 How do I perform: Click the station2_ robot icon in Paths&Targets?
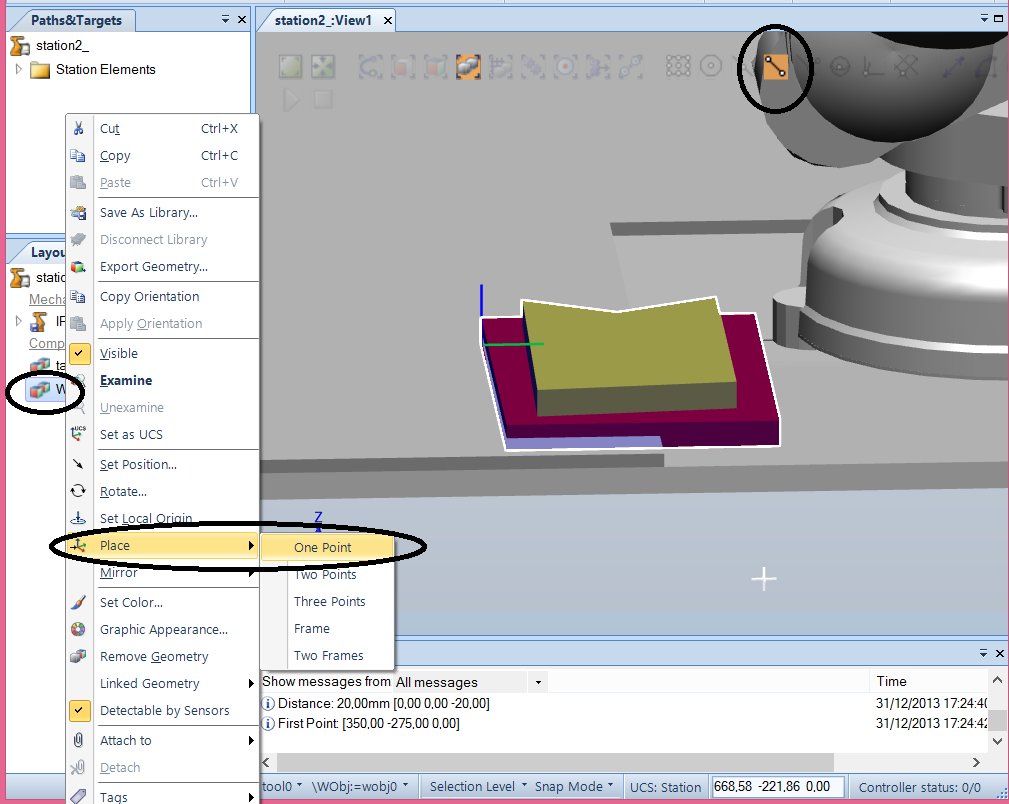[19, 45]
